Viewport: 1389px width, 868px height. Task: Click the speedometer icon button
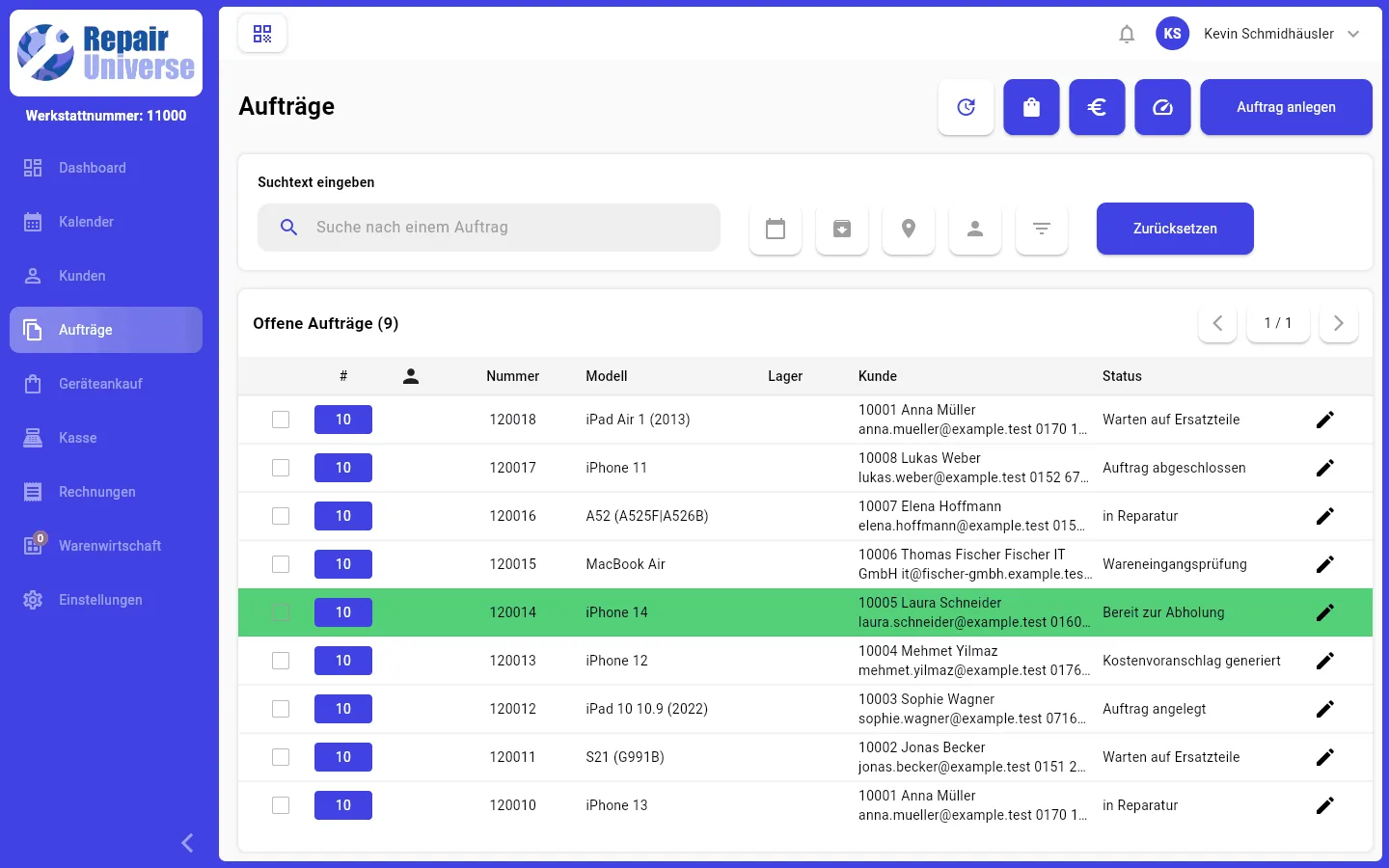1163,107
